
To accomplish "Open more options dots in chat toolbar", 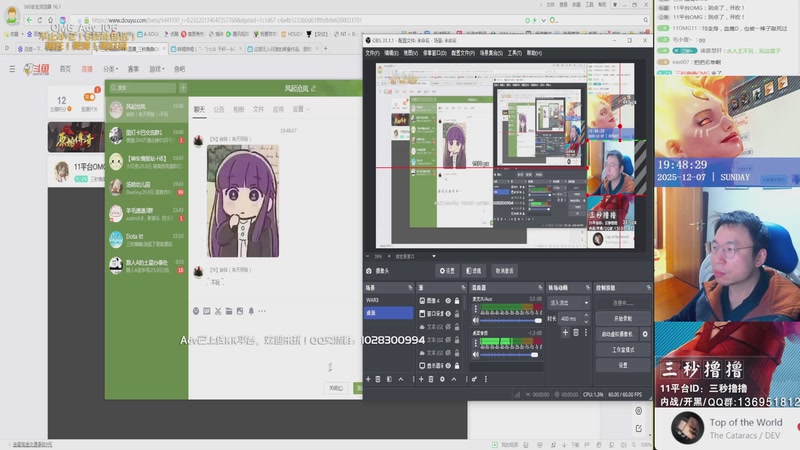I will [262, 311].
